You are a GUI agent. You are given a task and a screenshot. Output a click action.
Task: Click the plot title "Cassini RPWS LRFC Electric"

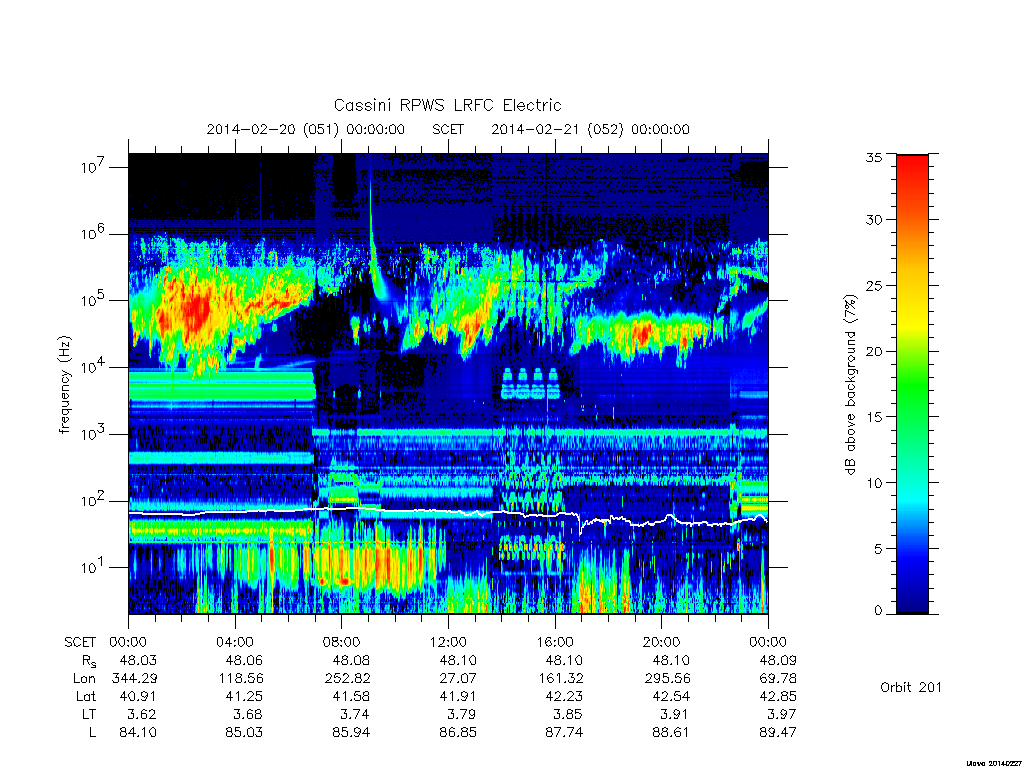pos(447,106)
